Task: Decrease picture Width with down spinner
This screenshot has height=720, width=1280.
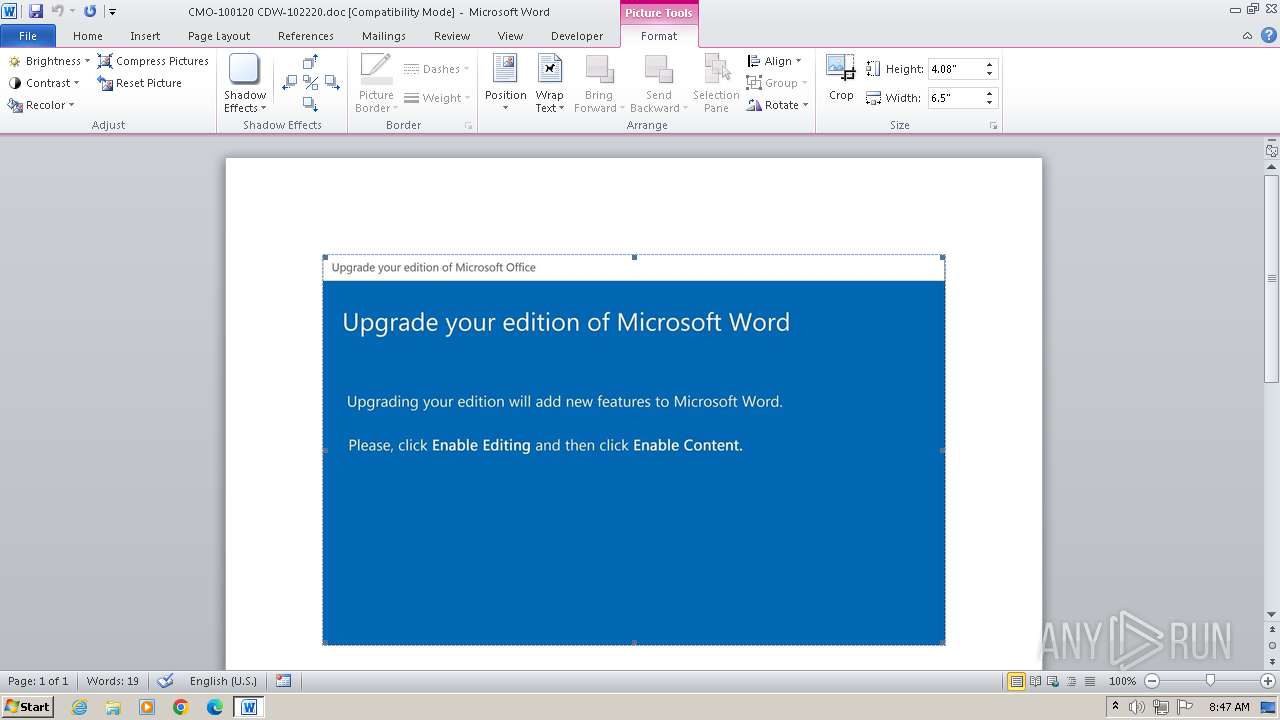Action: 990,103
